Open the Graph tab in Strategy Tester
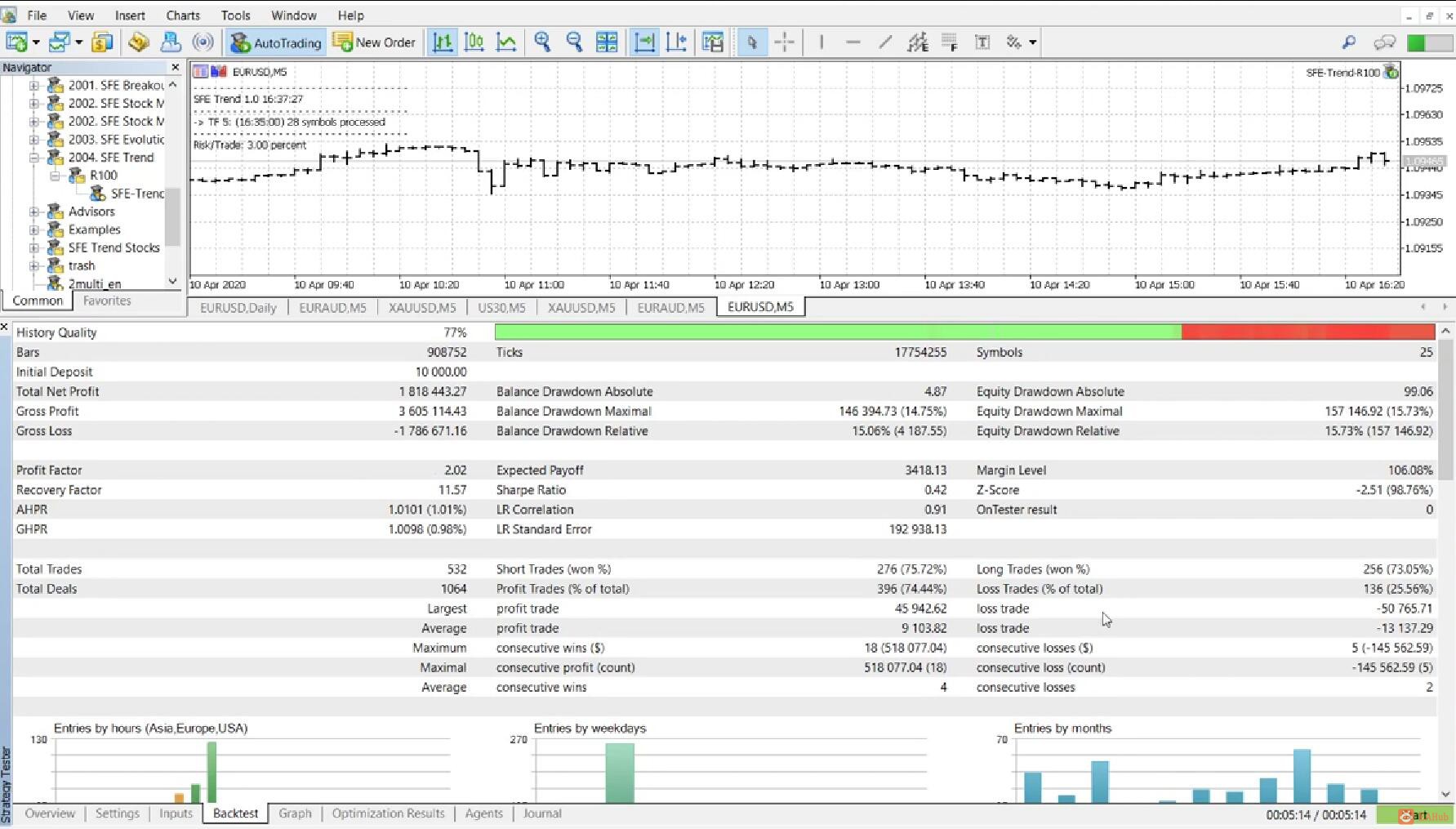 point(295,813)
